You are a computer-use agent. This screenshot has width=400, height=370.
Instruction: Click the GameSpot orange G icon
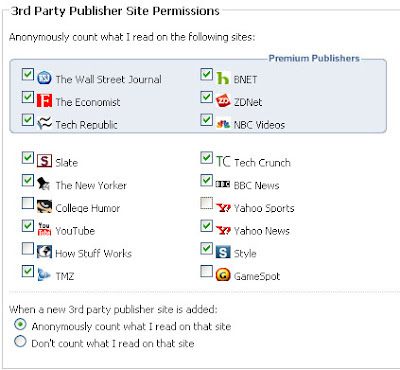pos(223,275)
